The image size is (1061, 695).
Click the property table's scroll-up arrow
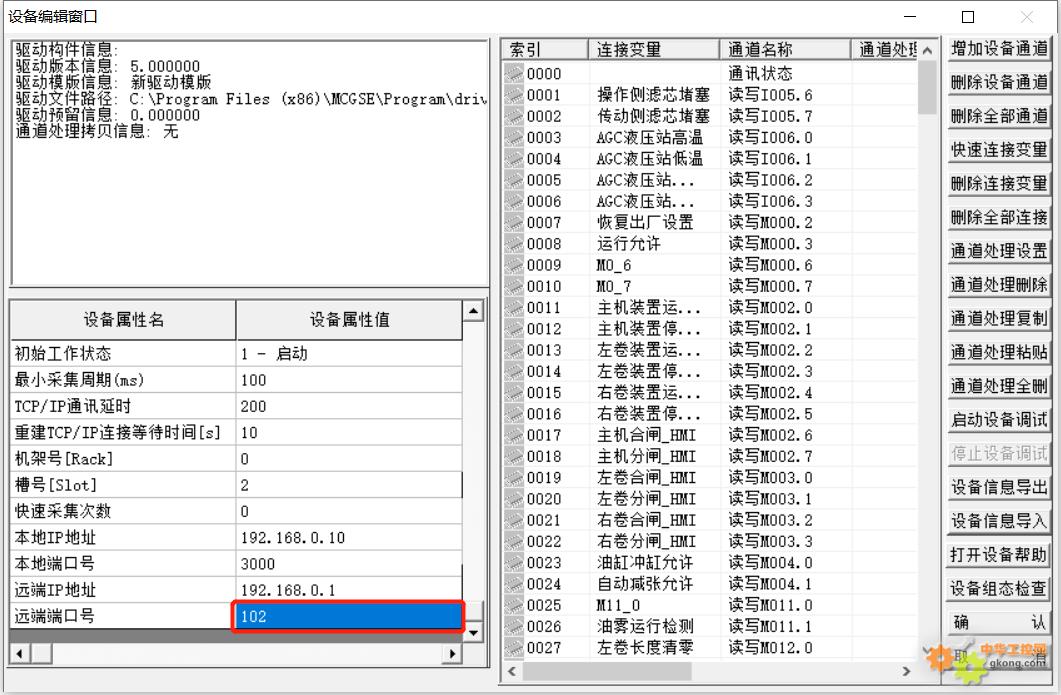click(x=475, y=310)
